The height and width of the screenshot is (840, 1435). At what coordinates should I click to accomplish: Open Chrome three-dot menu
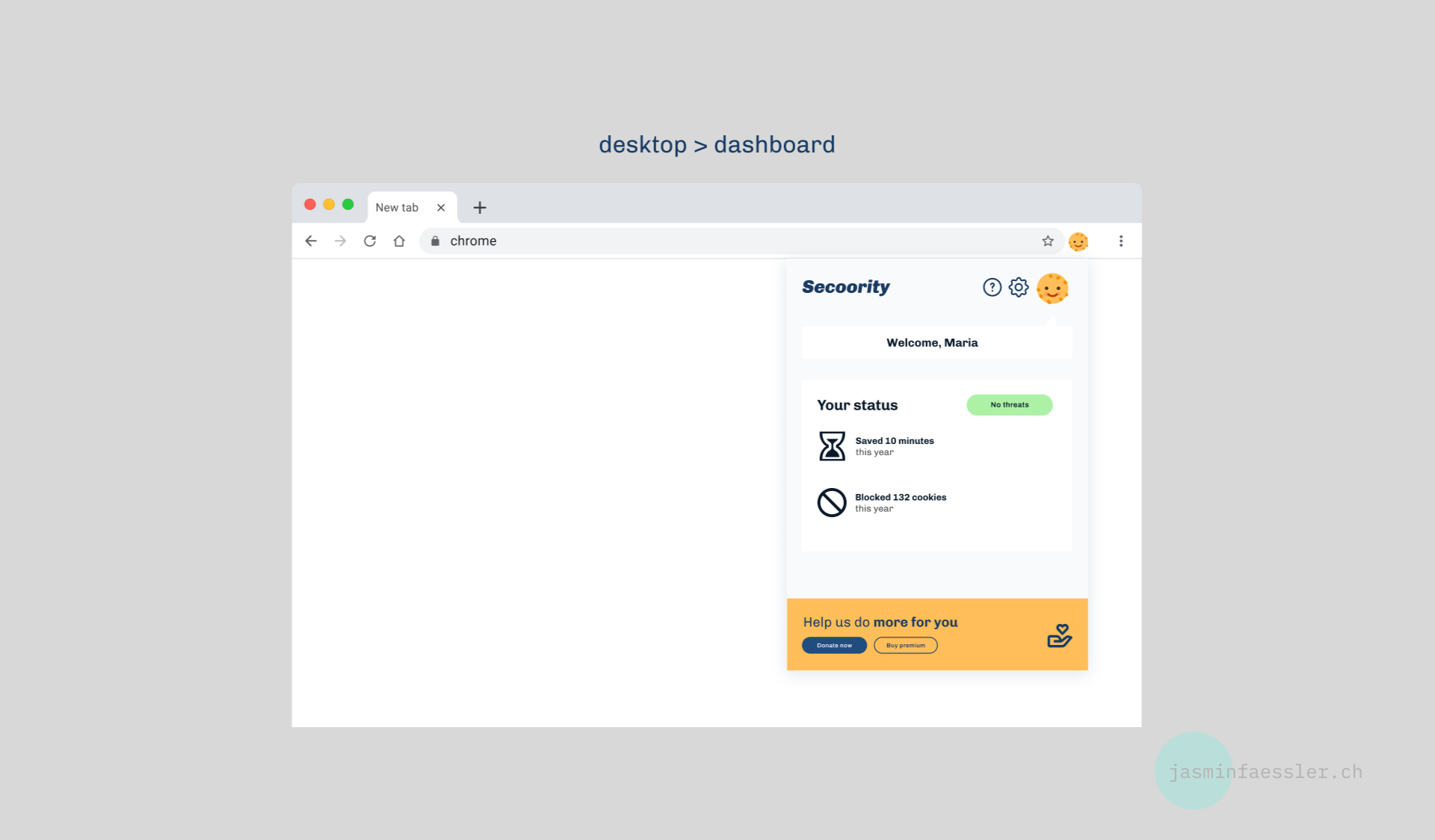click(x=1120, y=241)
